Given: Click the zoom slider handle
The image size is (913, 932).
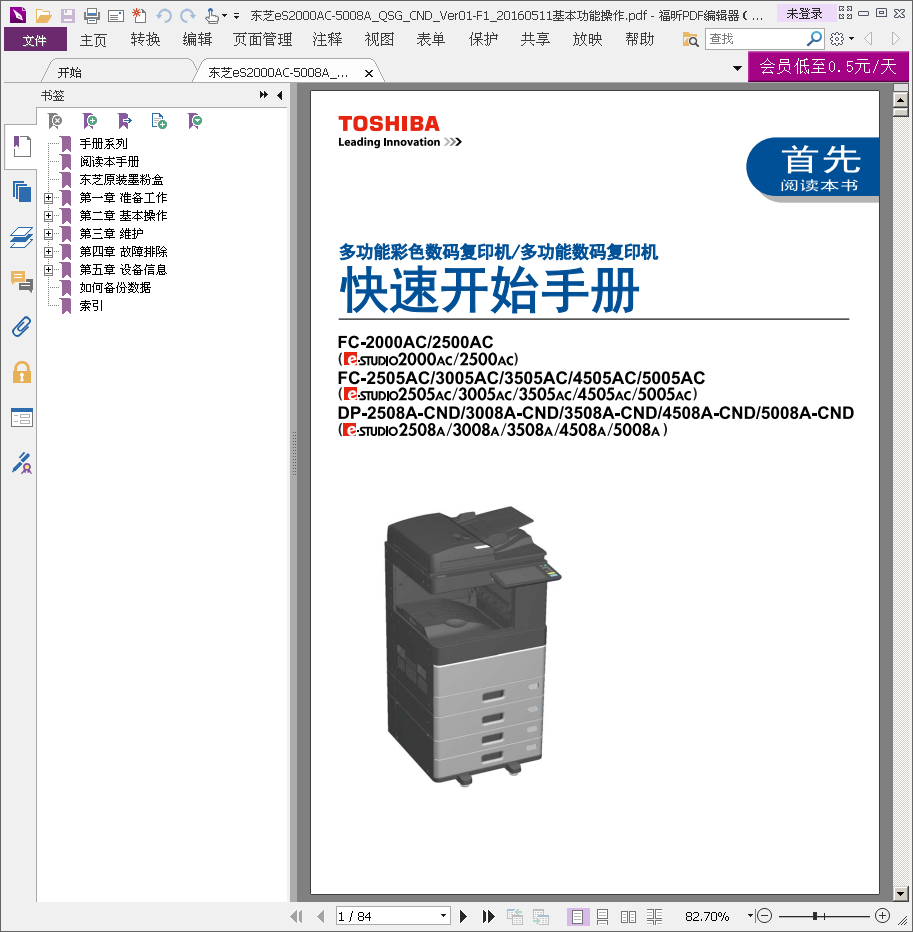Looking at the screenshot, I should point(815,916).
